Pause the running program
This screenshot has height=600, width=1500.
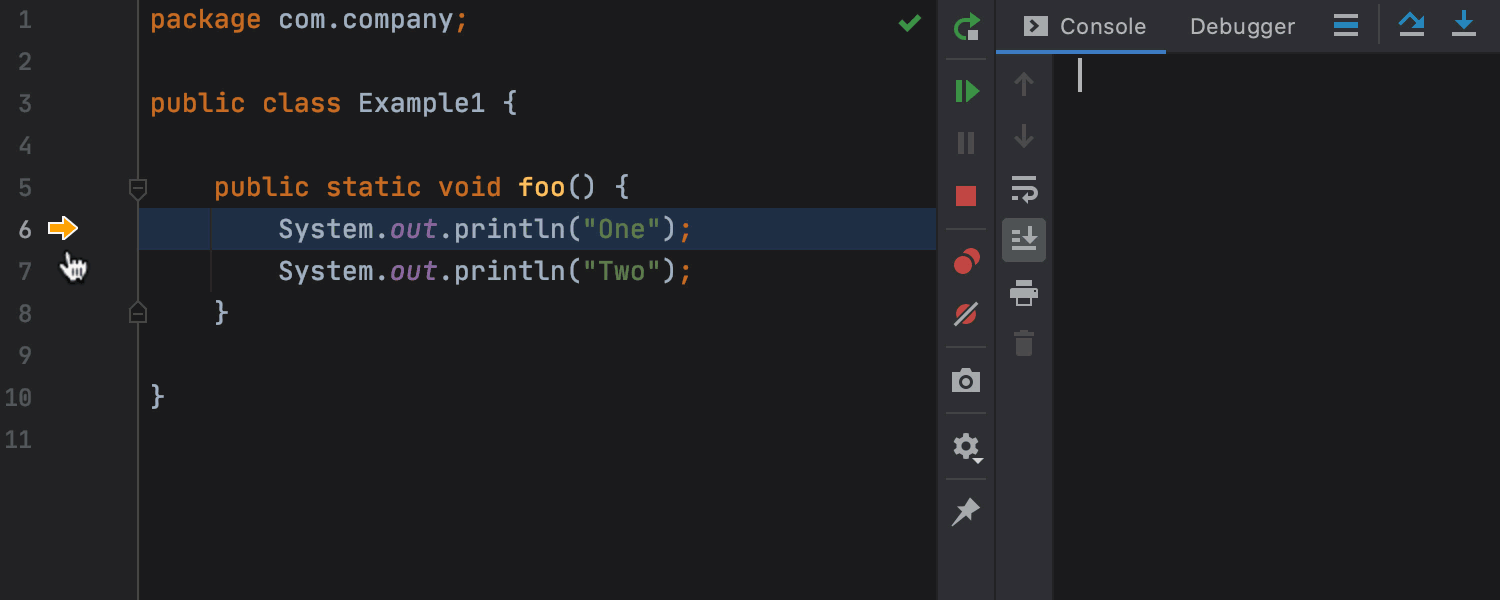965,143
